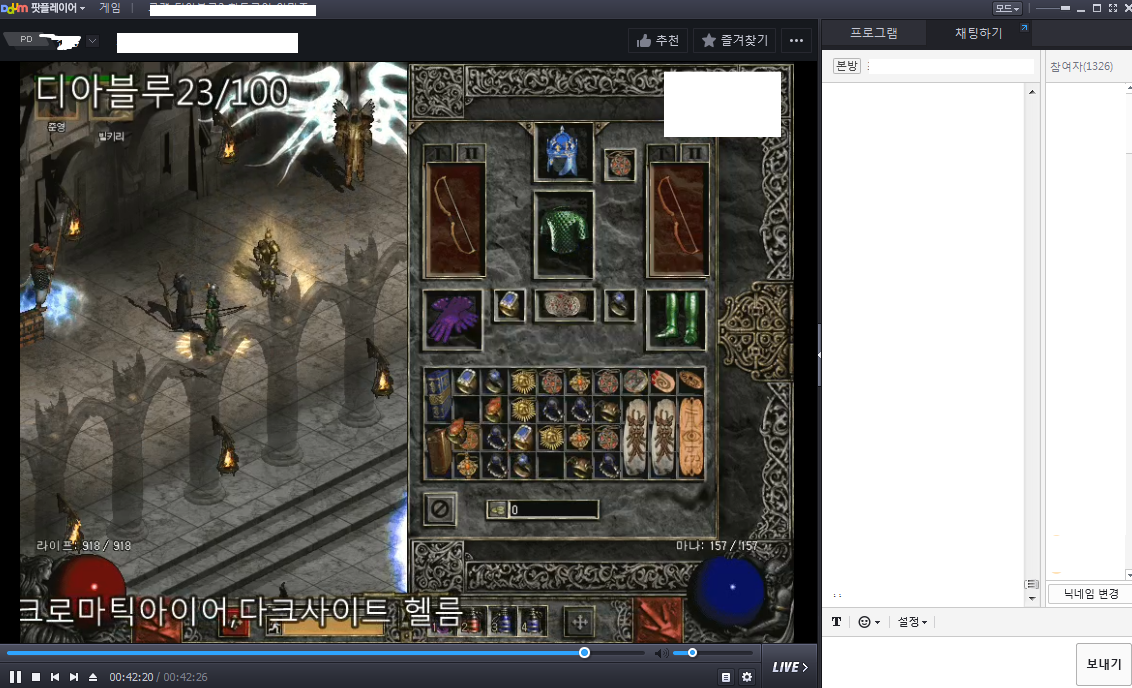This screenshot has height=688, width=1132.
Task: Click the chat message input area
Action: [947, 663]
